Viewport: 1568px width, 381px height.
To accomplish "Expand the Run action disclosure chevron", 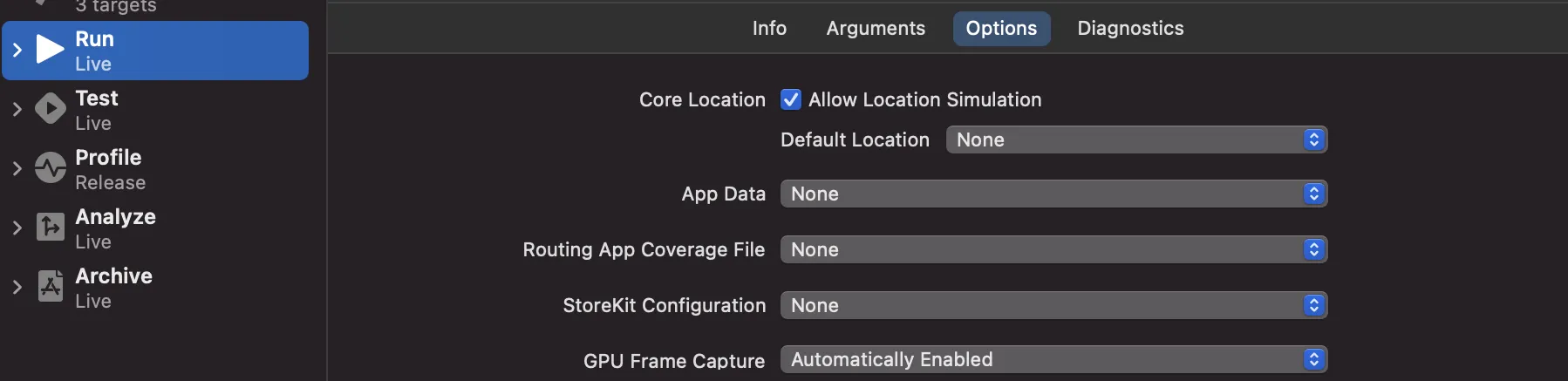I will (17, 50).
